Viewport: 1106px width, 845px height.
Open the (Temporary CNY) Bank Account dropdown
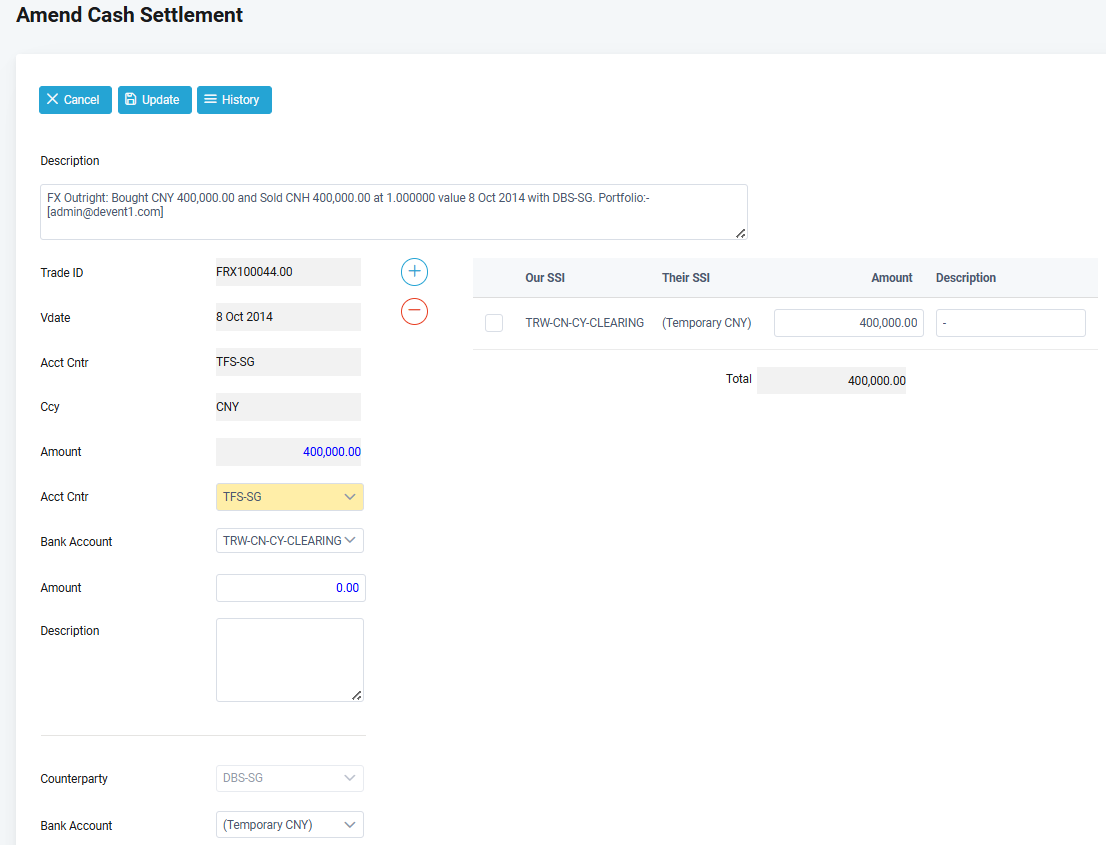[289, 825]
